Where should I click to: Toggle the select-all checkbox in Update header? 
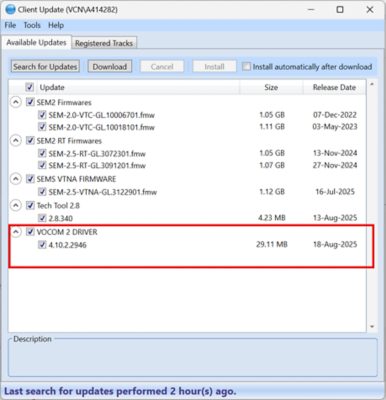[30, 87]
